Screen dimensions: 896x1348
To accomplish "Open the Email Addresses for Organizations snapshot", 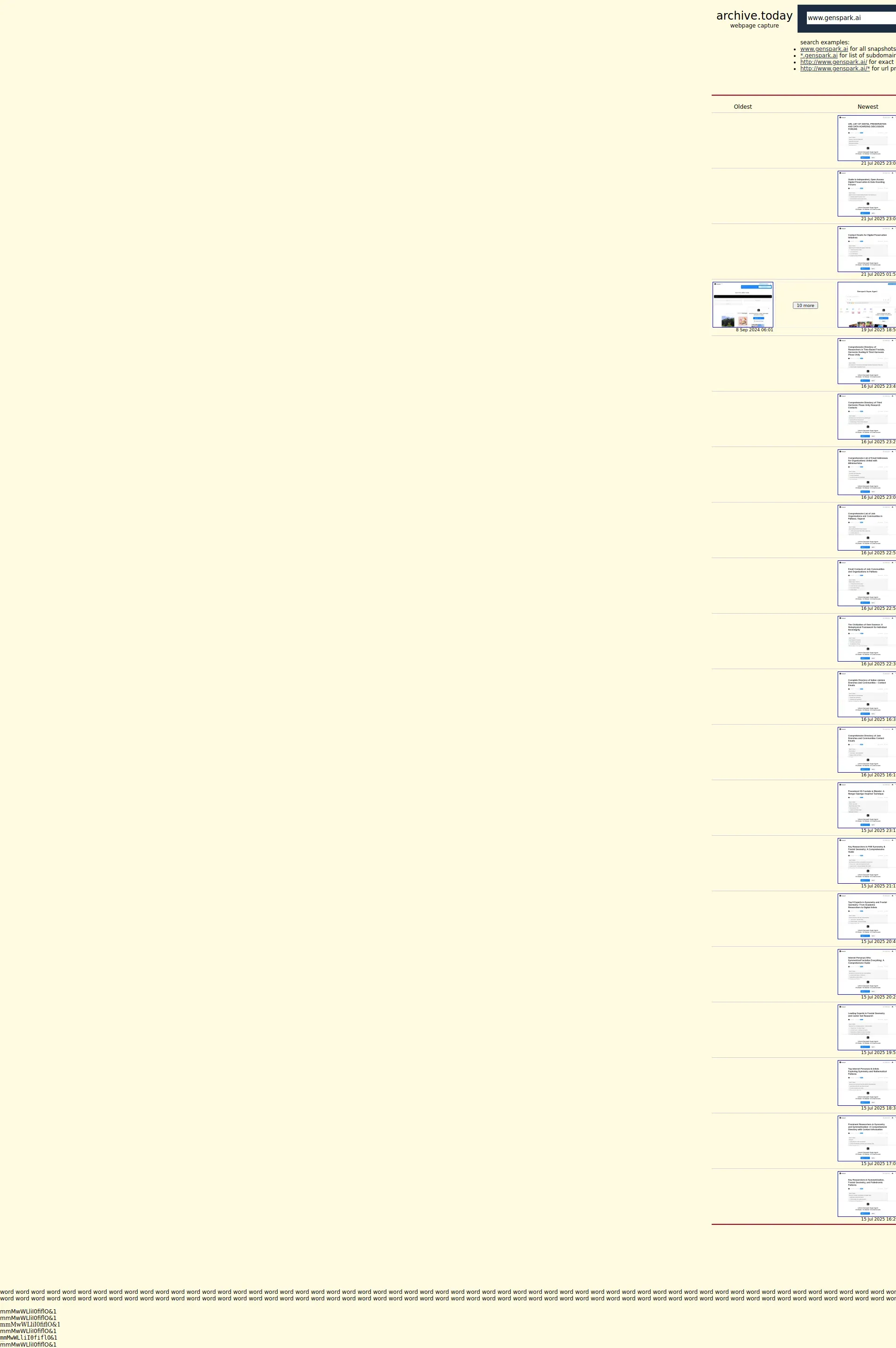I will click(866, 472).
